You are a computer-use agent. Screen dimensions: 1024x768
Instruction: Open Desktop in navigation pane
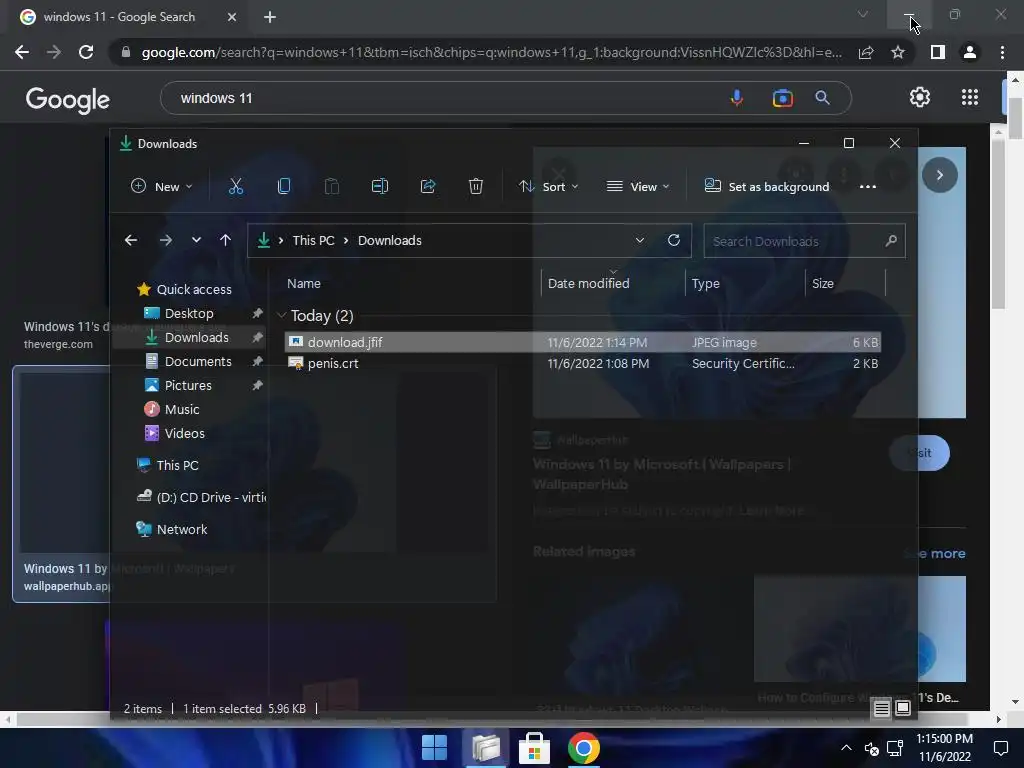pyautogui.click(x=179, y=313)
